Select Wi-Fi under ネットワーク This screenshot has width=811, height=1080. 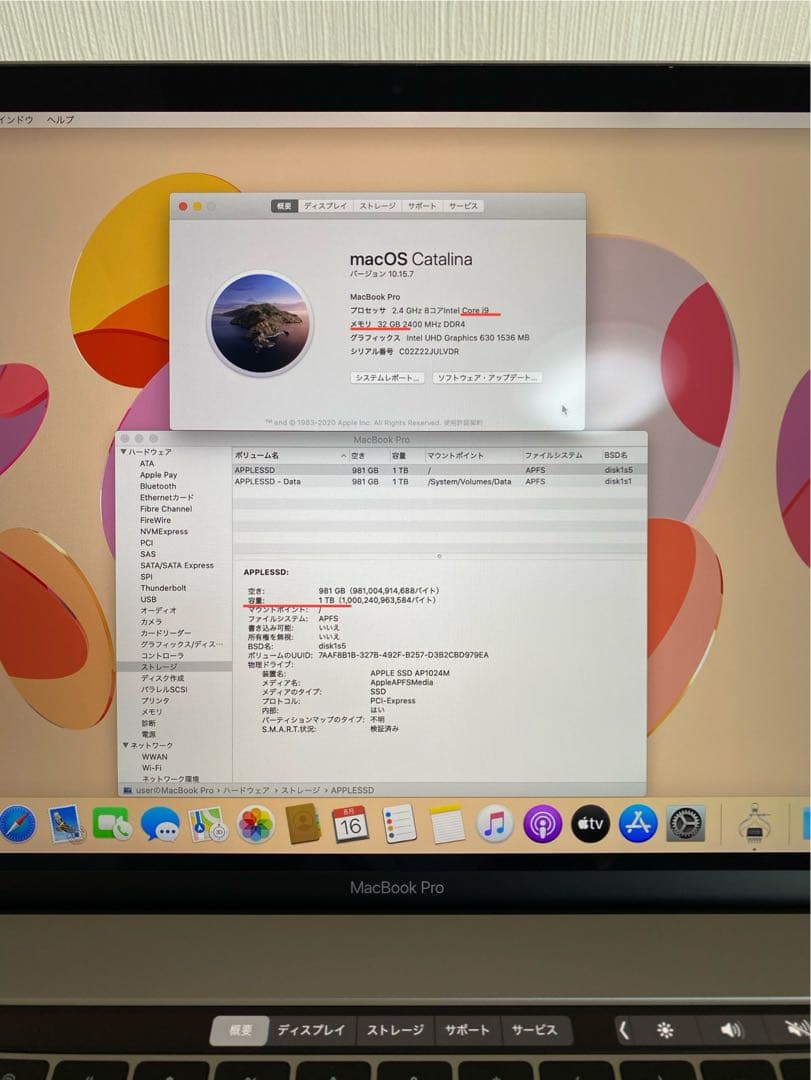[152, 767]
